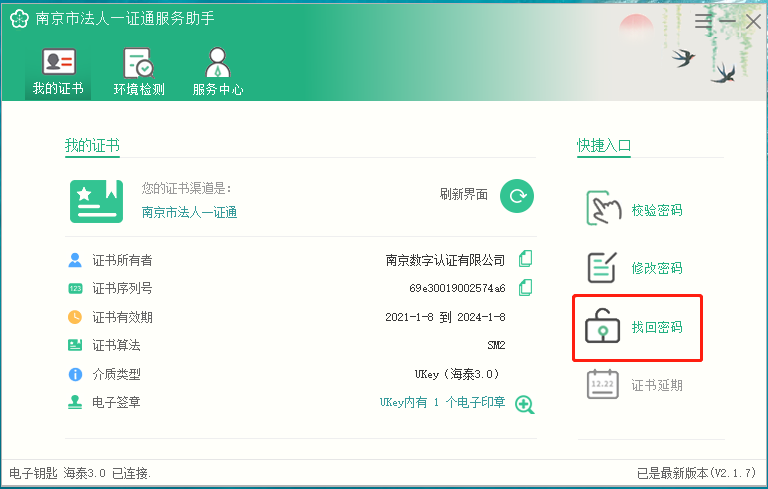The image size is (768, 489).
Task: Copy the 证书序列号 value icon
Action: coord(526,288)
